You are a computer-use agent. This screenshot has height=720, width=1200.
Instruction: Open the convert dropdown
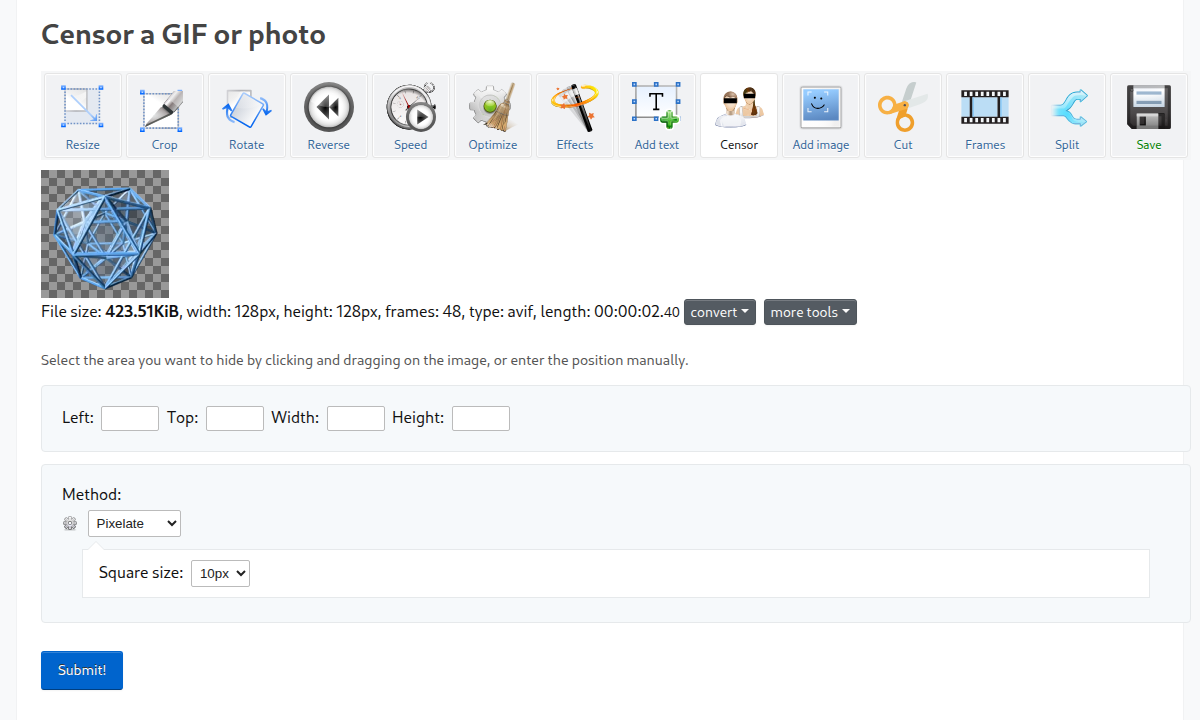pyautogui.click(x=720, y=312)
